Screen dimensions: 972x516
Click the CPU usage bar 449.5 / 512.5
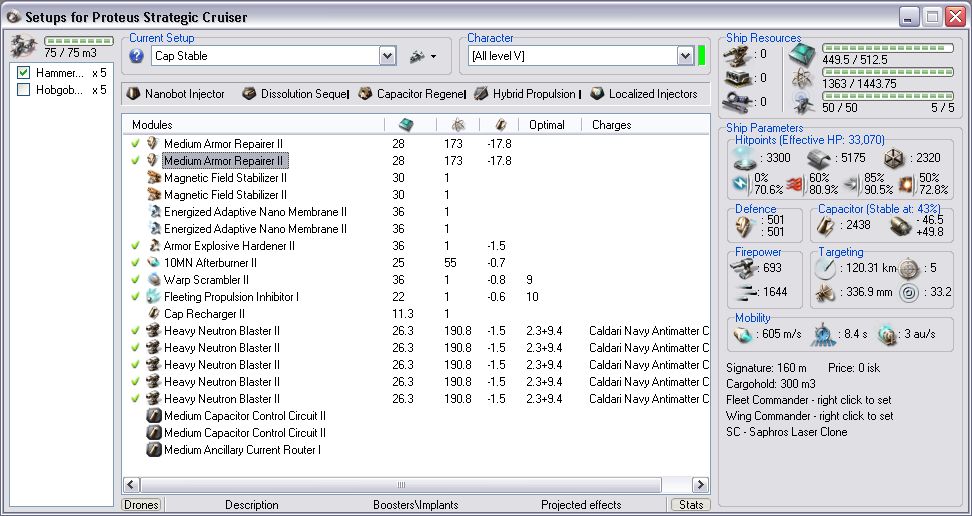(888, 48)
